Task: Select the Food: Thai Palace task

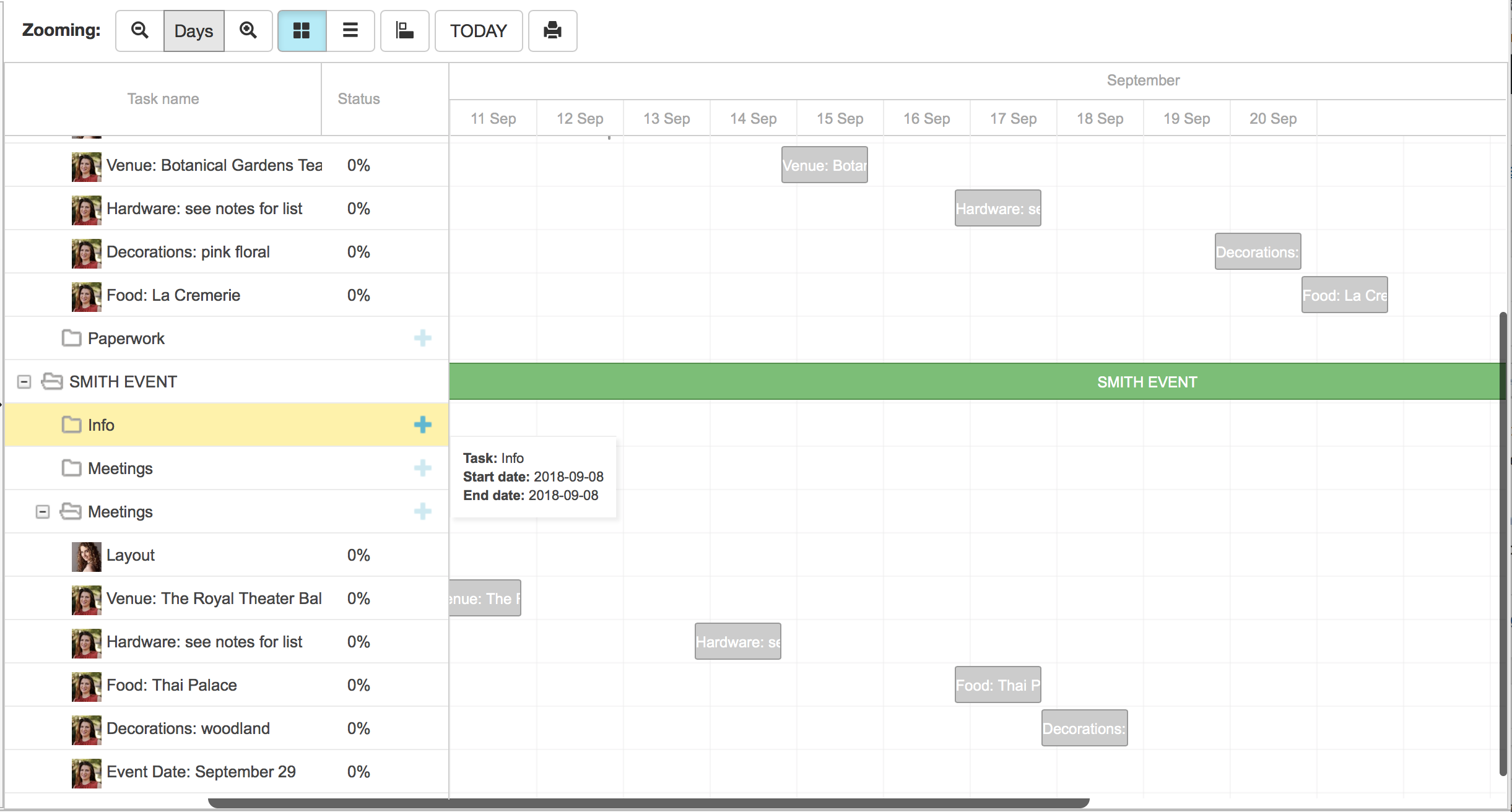Action: tap(172, 685)
